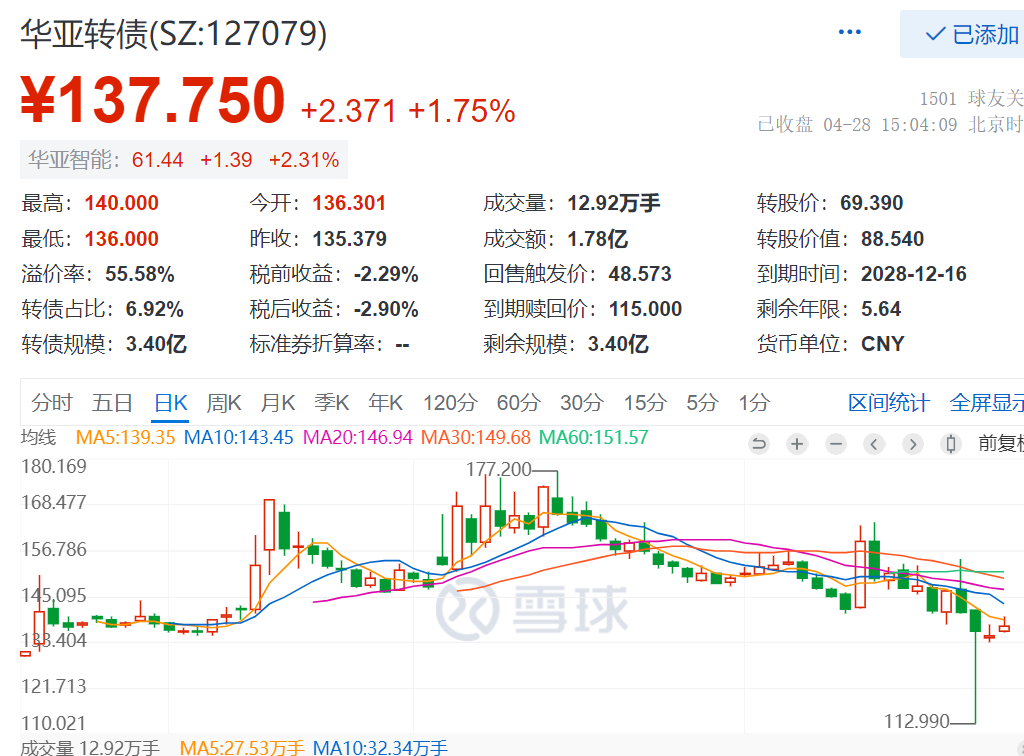Select the 1分 chart tab
This screenshot has height=756, width=1024.
pos(754,403)
